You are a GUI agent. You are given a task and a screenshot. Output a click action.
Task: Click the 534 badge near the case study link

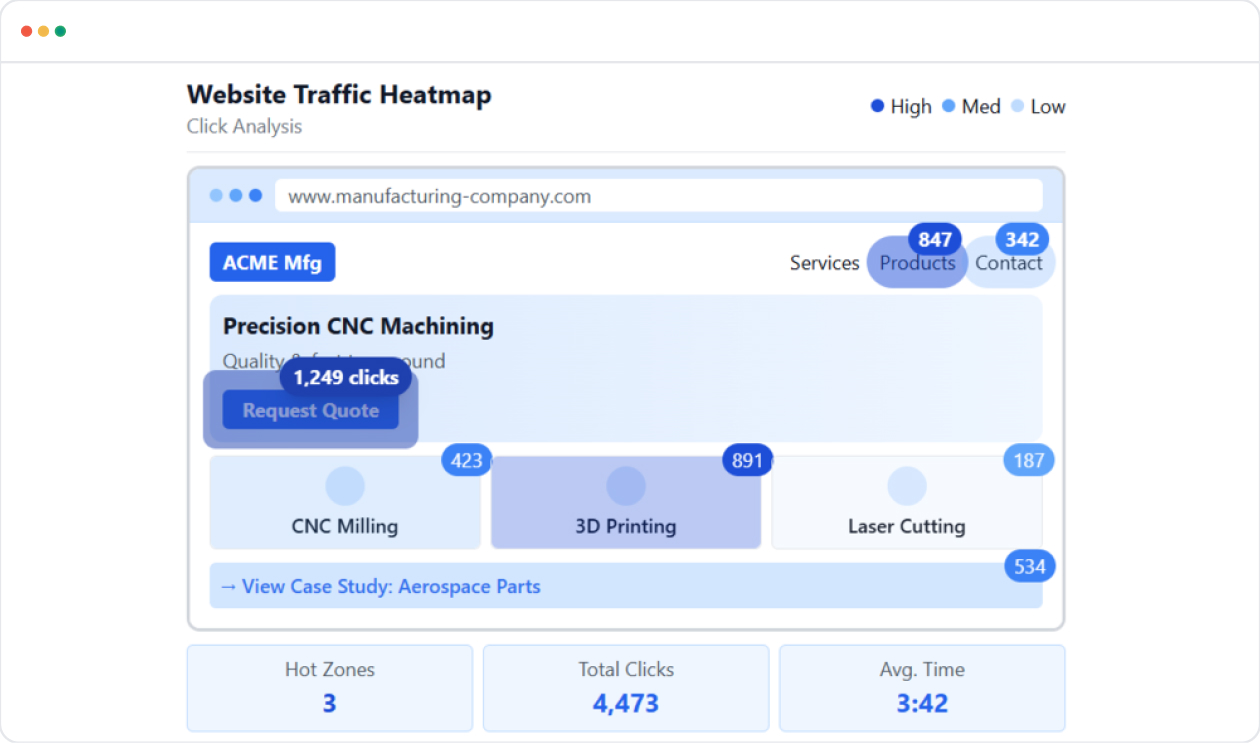[x=1029, y=567]
